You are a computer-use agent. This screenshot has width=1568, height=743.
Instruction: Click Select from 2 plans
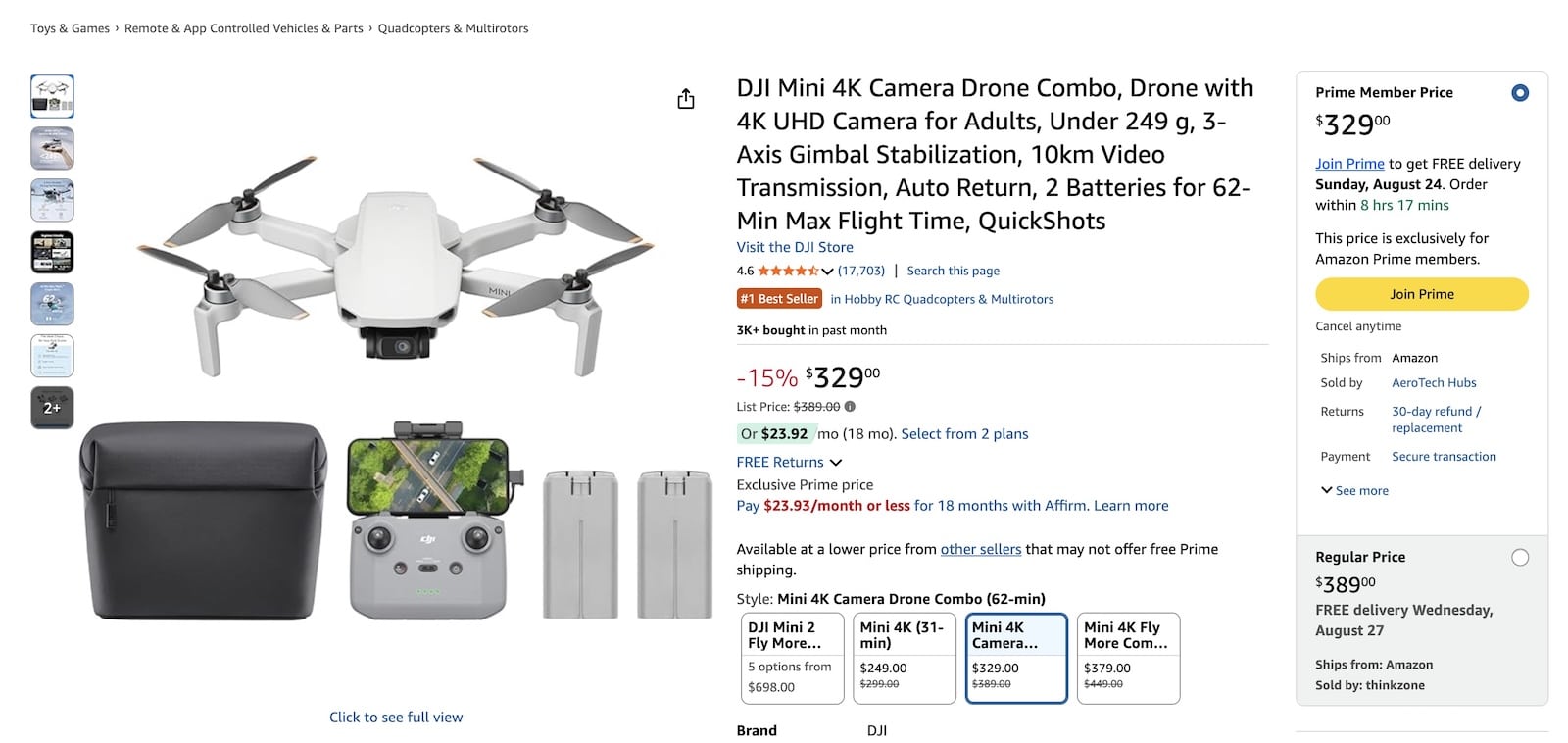pyautogui.click(x=964, y=433)
